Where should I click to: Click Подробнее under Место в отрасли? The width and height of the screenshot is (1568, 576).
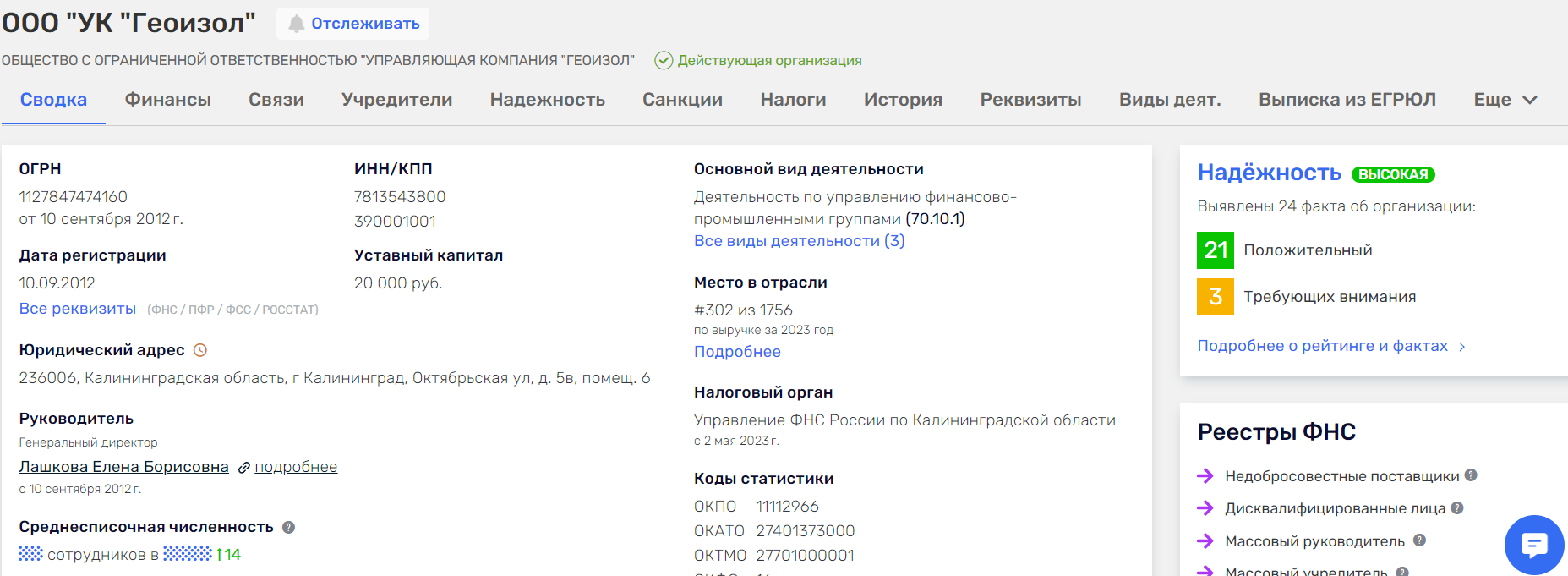(x=737, y=352)
